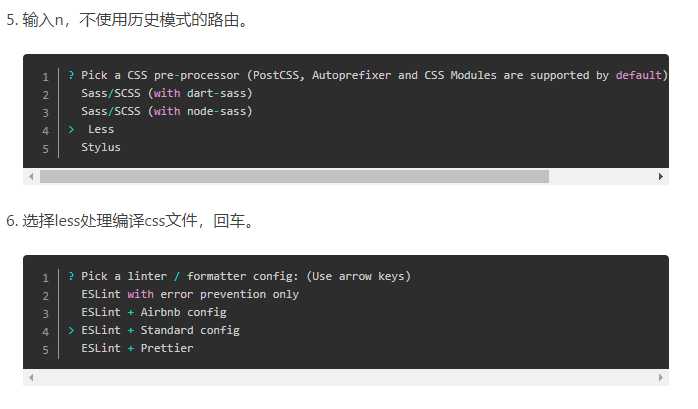Screen dimensions: 698x409
Task: Select the Sass/SCSS (with node-sass) option
Action: [x=167, y=111]
